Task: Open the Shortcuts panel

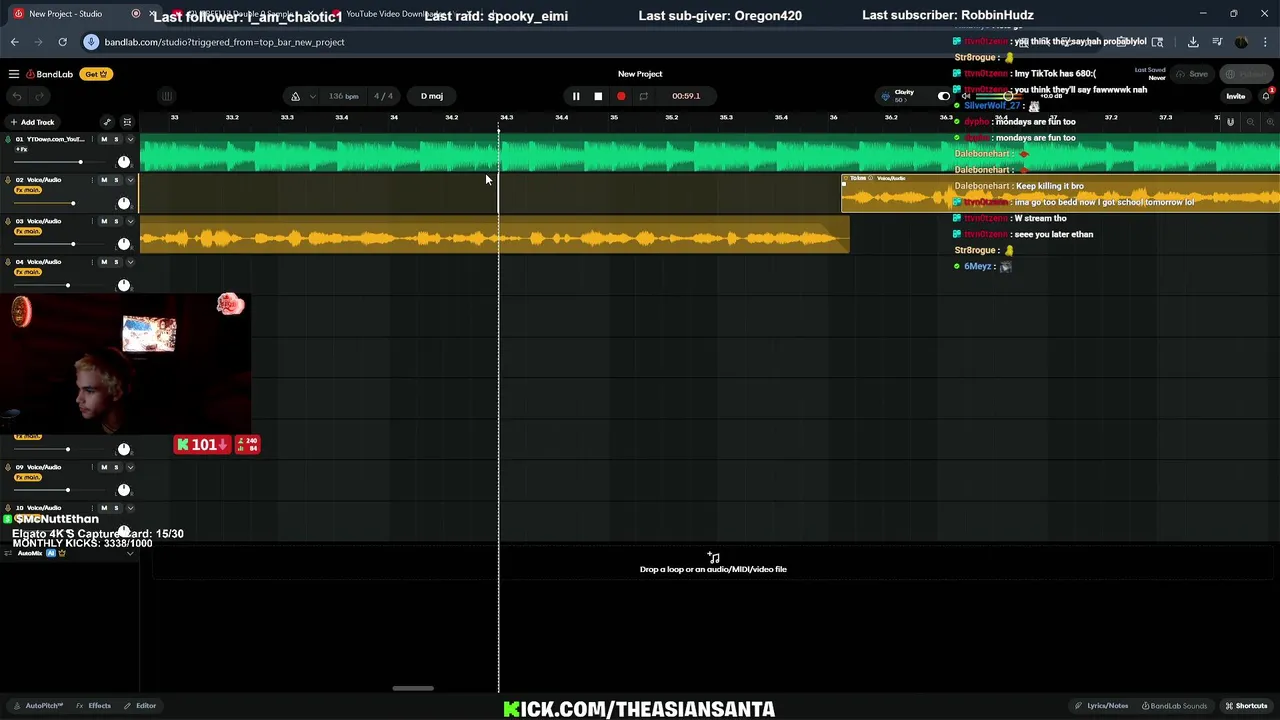Action: (1246, 706)
